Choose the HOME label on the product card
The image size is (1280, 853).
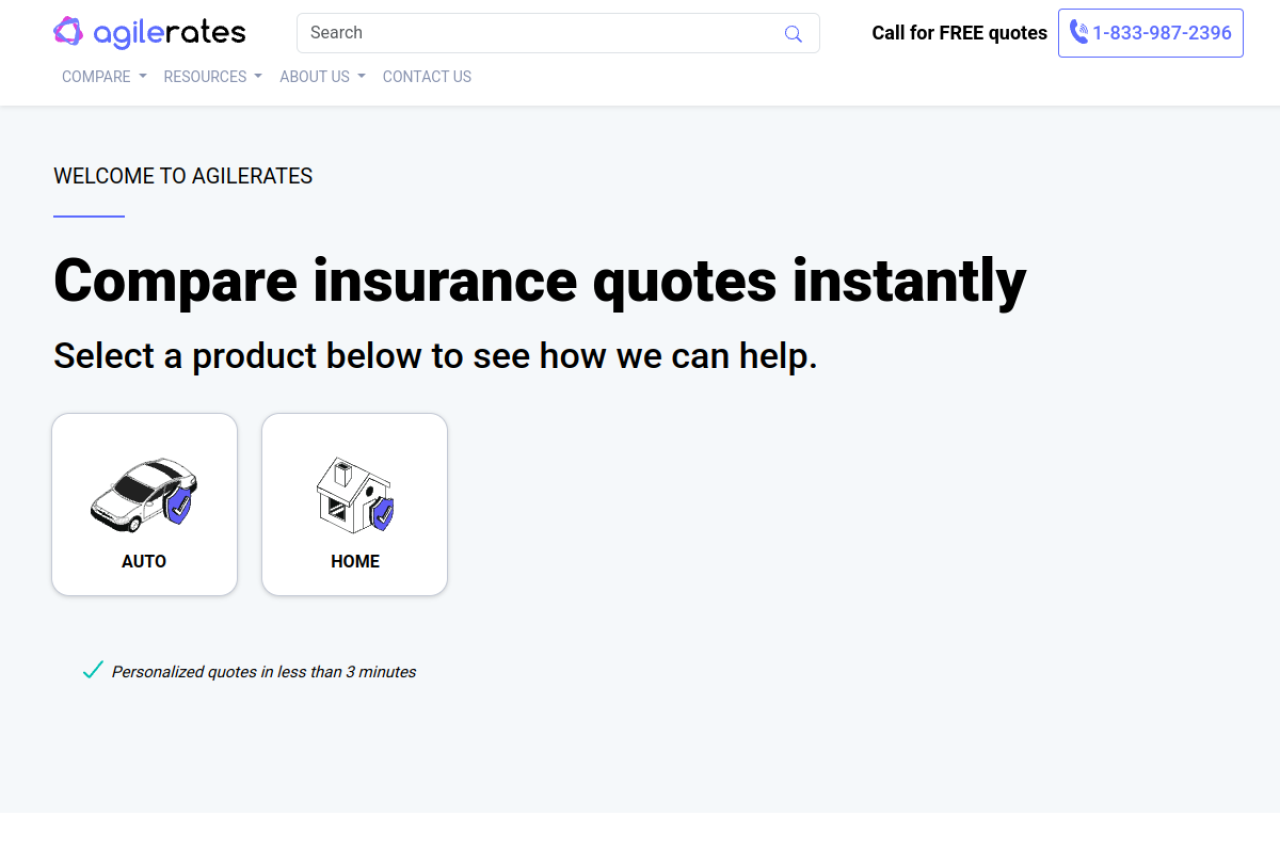(x=355, y=562)
